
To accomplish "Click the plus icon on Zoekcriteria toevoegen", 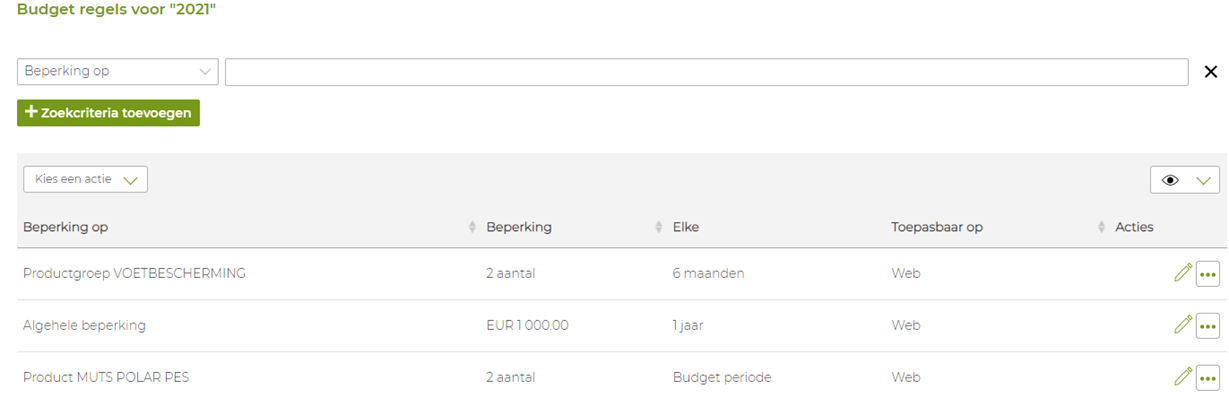I will 31,113.
